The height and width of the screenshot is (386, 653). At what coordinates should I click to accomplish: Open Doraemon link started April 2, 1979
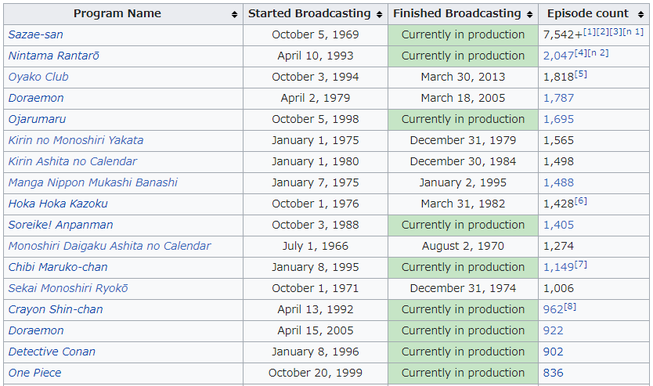36,98
